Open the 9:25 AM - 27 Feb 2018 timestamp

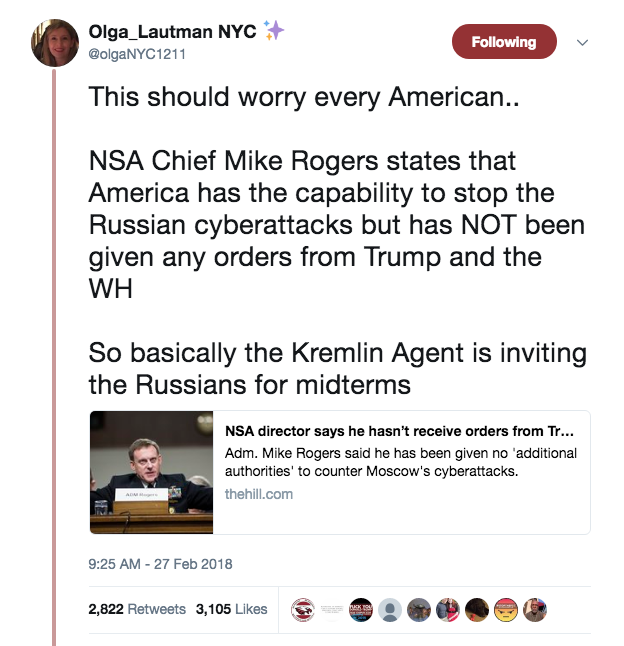click(160, 564)
